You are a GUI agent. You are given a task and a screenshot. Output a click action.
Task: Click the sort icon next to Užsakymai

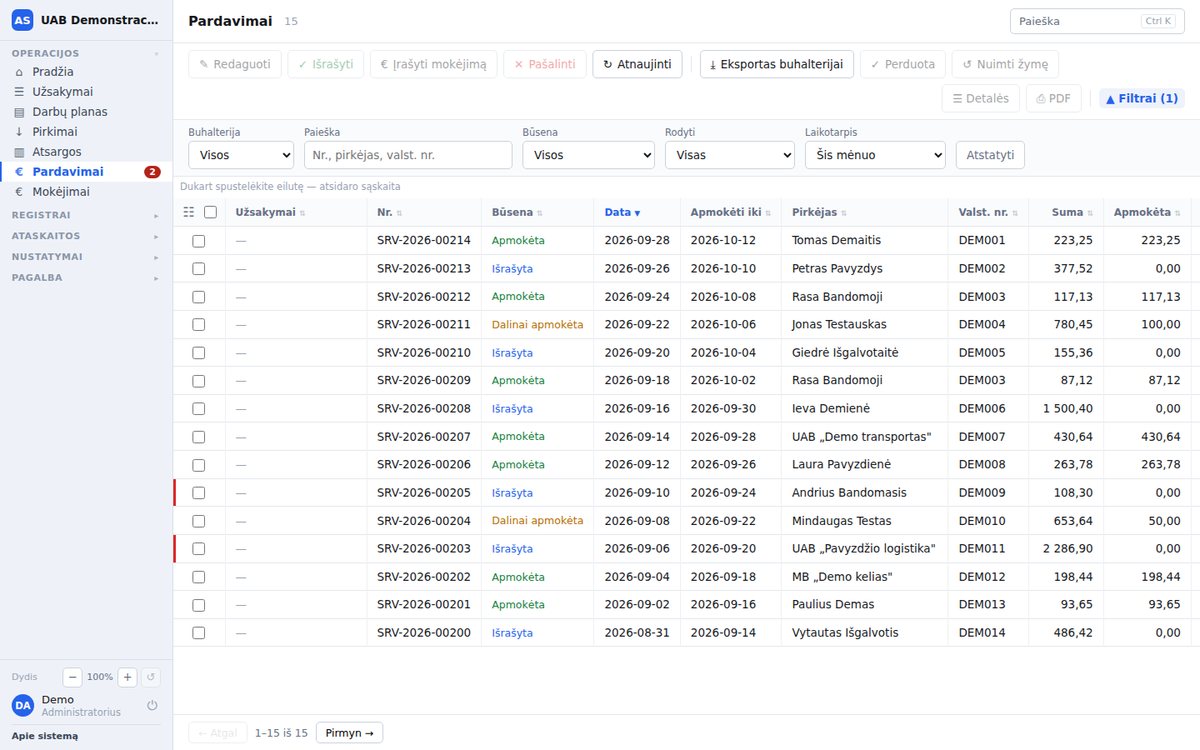point(303,213)
